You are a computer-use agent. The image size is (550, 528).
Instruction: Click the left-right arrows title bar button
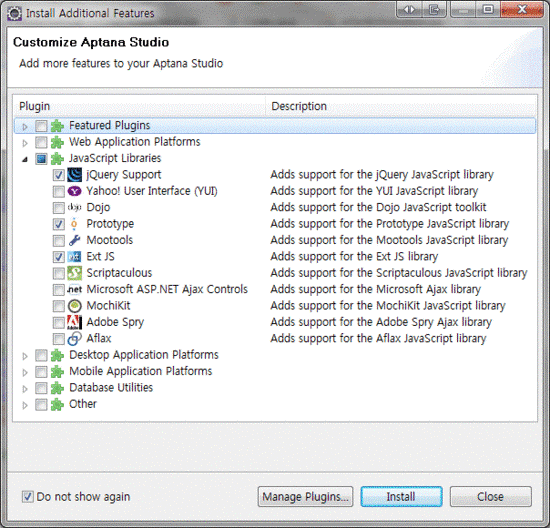point(409,9)
